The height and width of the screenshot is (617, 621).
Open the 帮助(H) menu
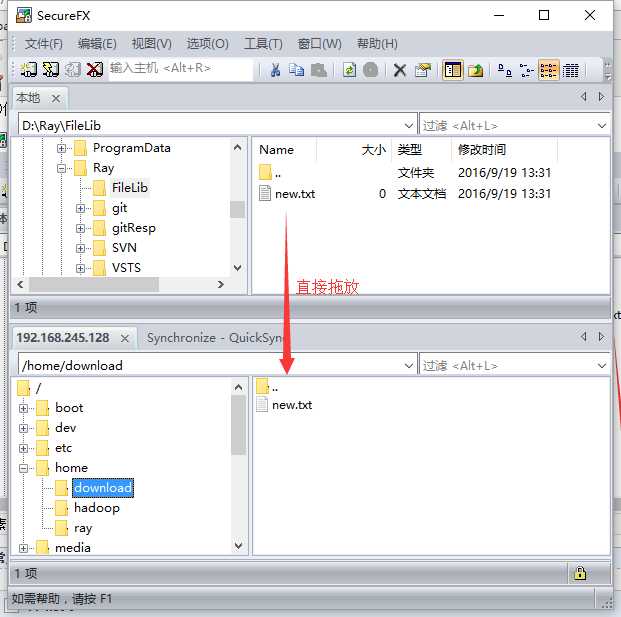(377, 43)
